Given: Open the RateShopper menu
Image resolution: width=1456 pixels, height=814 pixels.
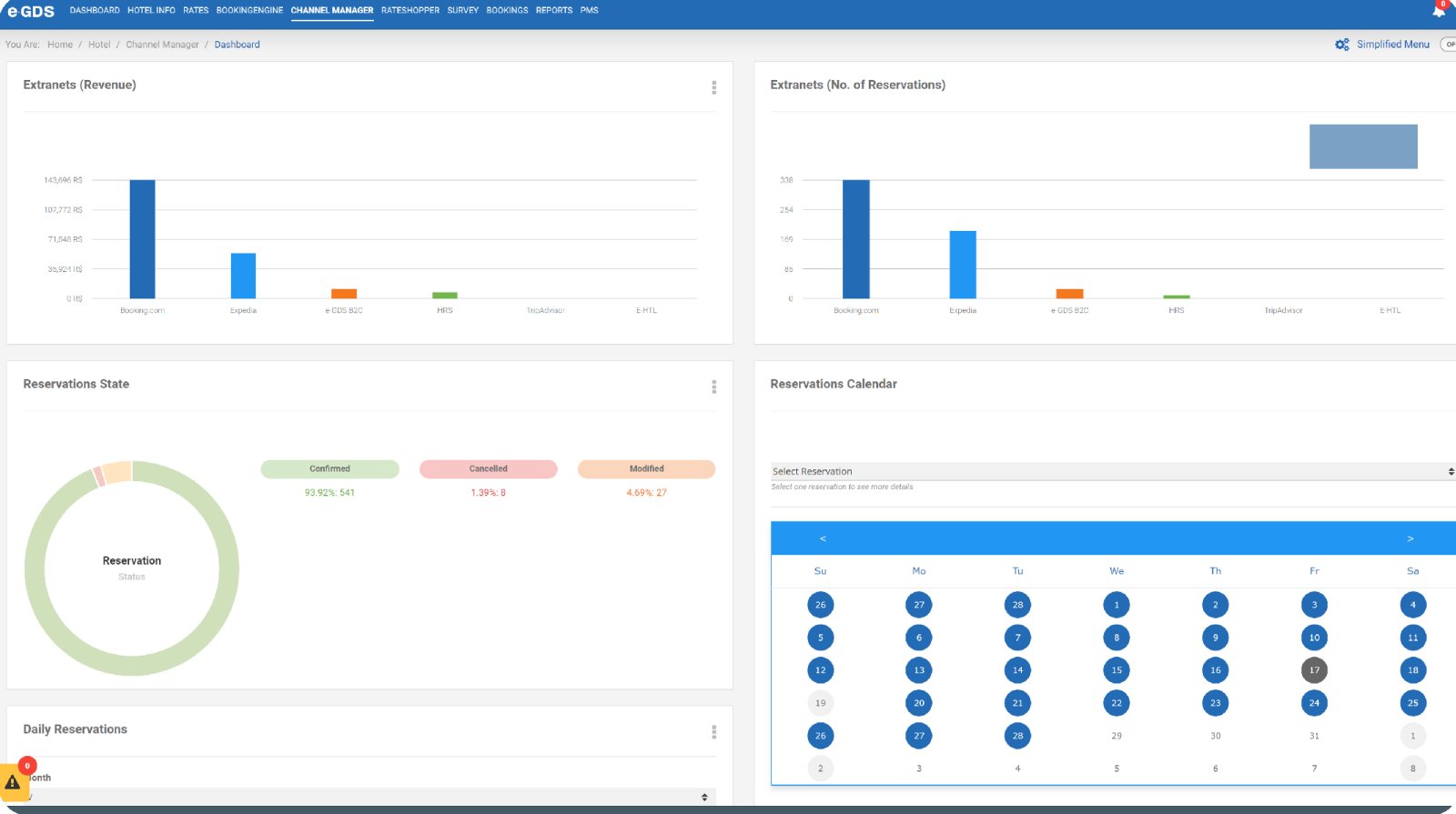Looking at the screenshot, I should pos(410,11).
